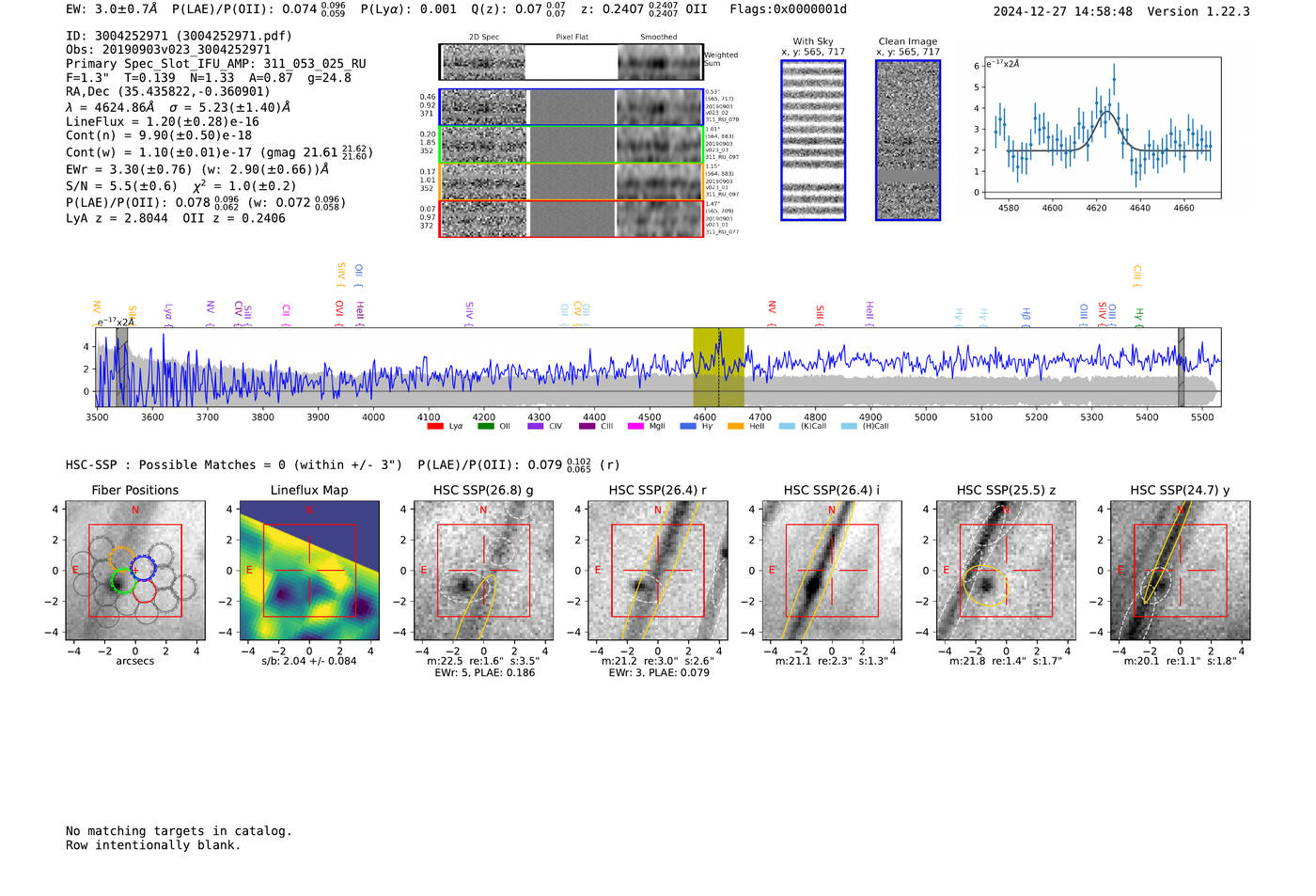Open the HSC SSP(24.7) y cutout
The width and height of the screenshot is (1316, 896).
[1180, 570]
